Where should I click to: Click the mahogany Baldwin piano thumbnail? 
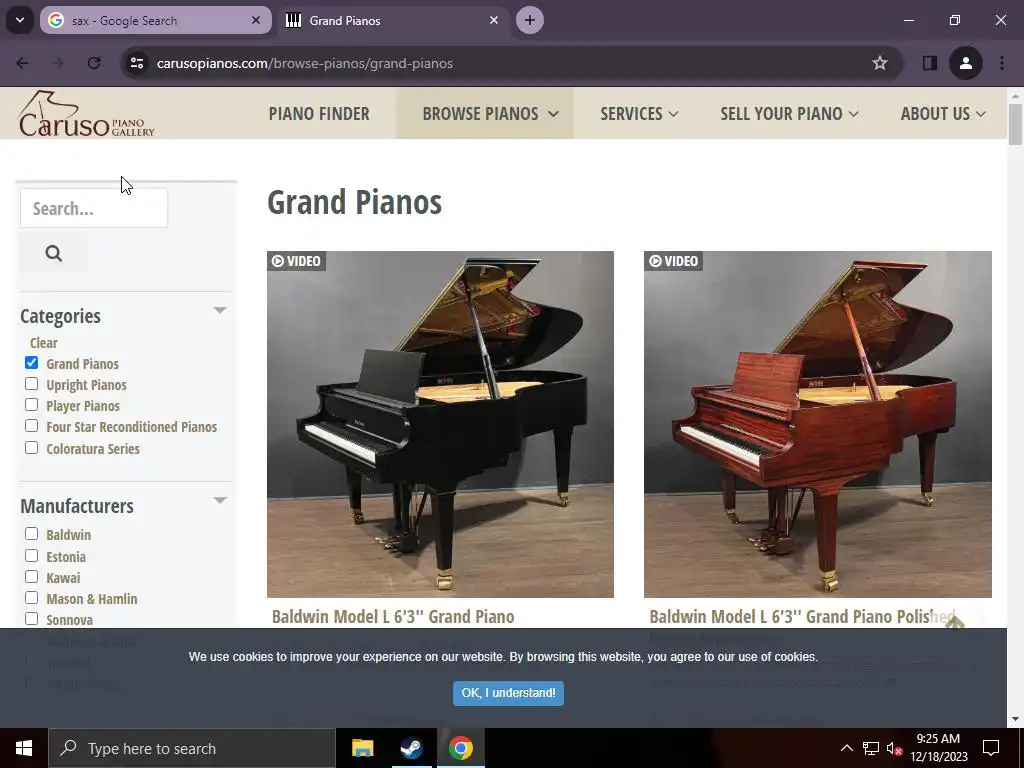click(818, 424)
